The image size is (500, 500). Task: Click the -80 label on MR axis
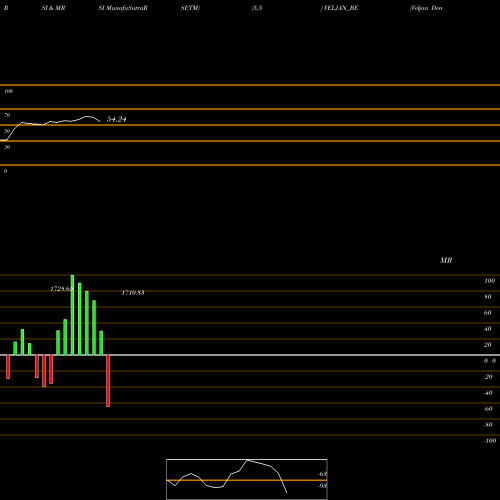(x=488, y=425)
